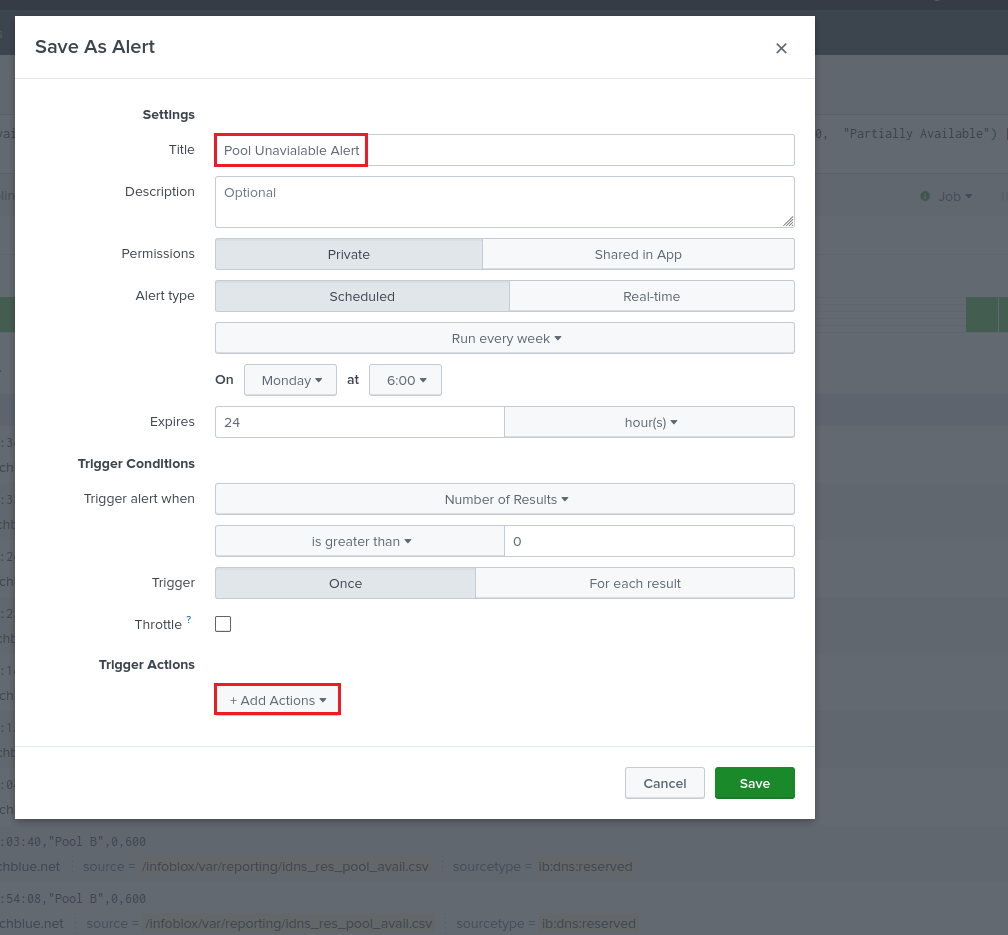The image size is (1008, 935).
Task: Open the Run every week dropdown
Action: (505, 338)
